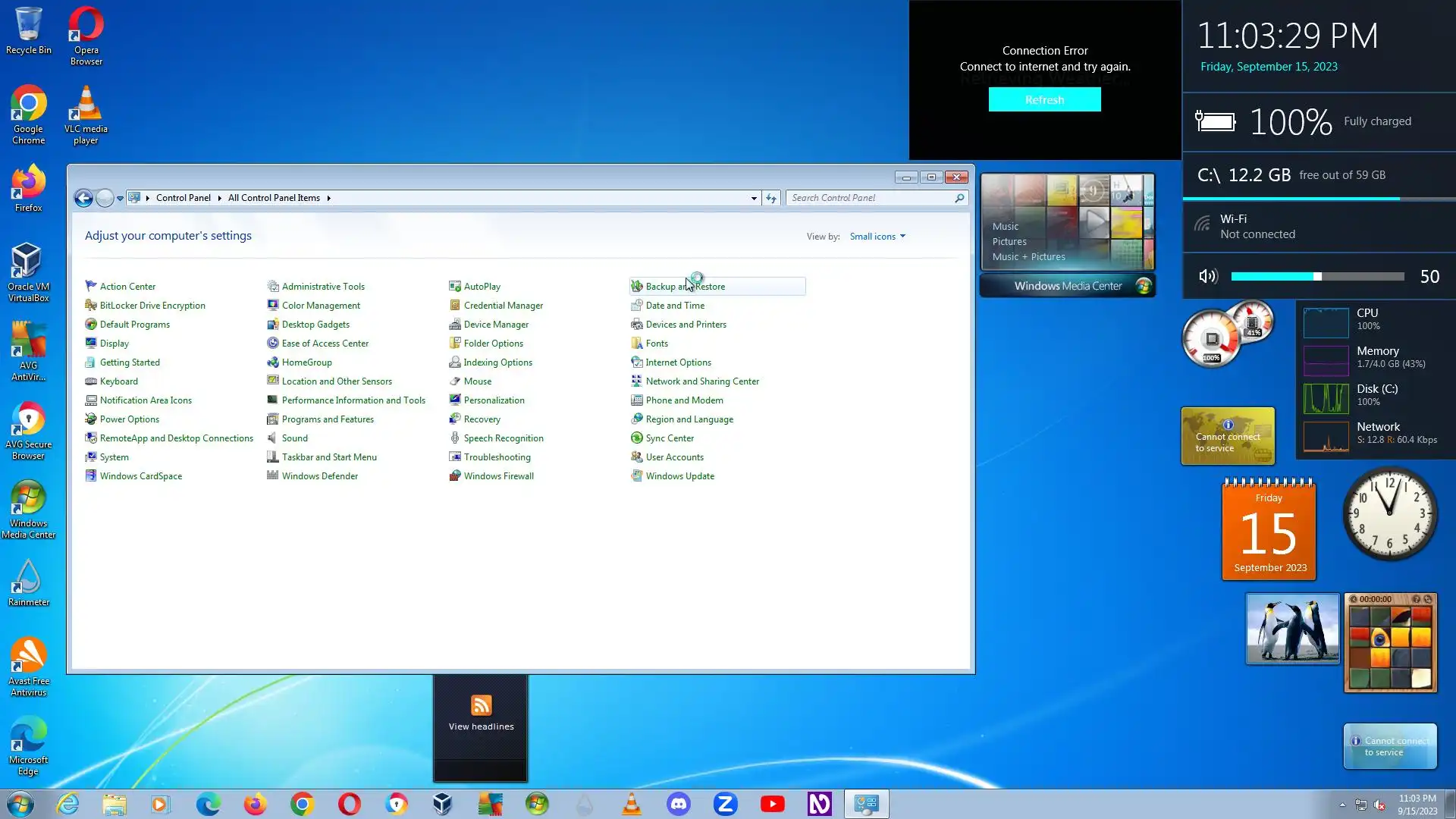Expand the View by Small icons dropdown
This screenshot has height=819, width=1456.
(x=877, y=237)
